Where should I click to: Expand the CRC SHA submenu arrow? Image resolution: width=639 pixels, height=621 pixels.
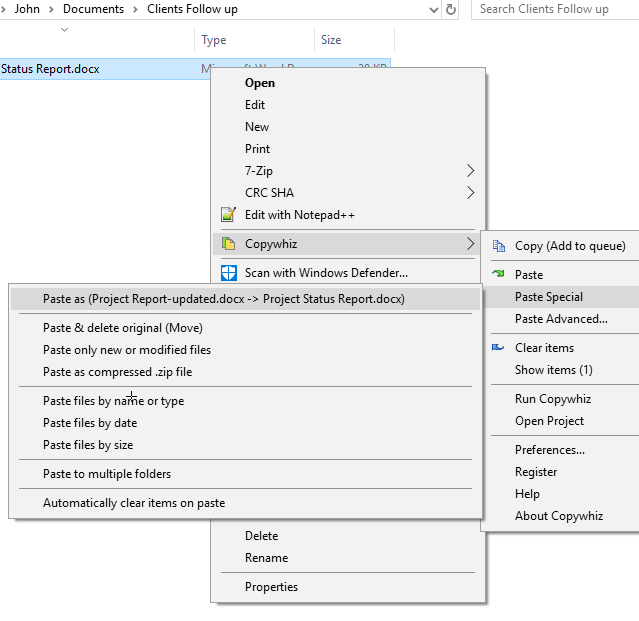(x=470, y=193)
